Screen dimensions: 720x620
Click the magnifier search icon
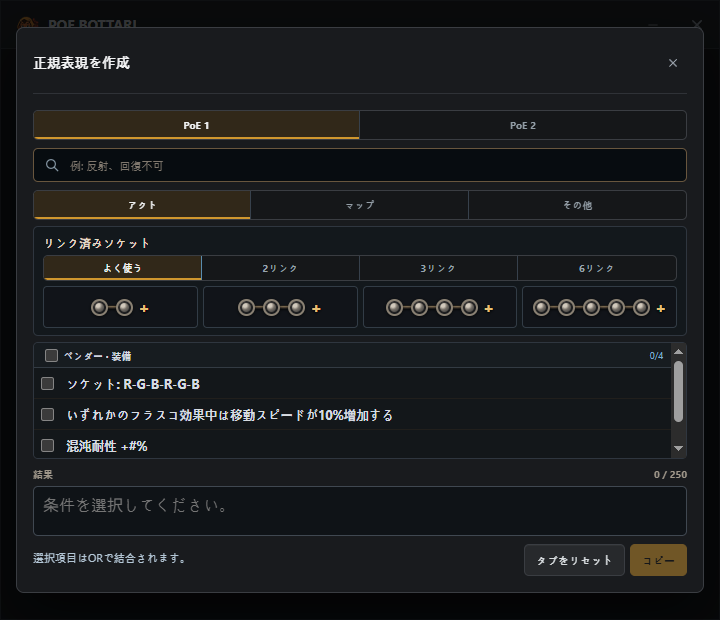pyautogui.click(x=52, y=165)
